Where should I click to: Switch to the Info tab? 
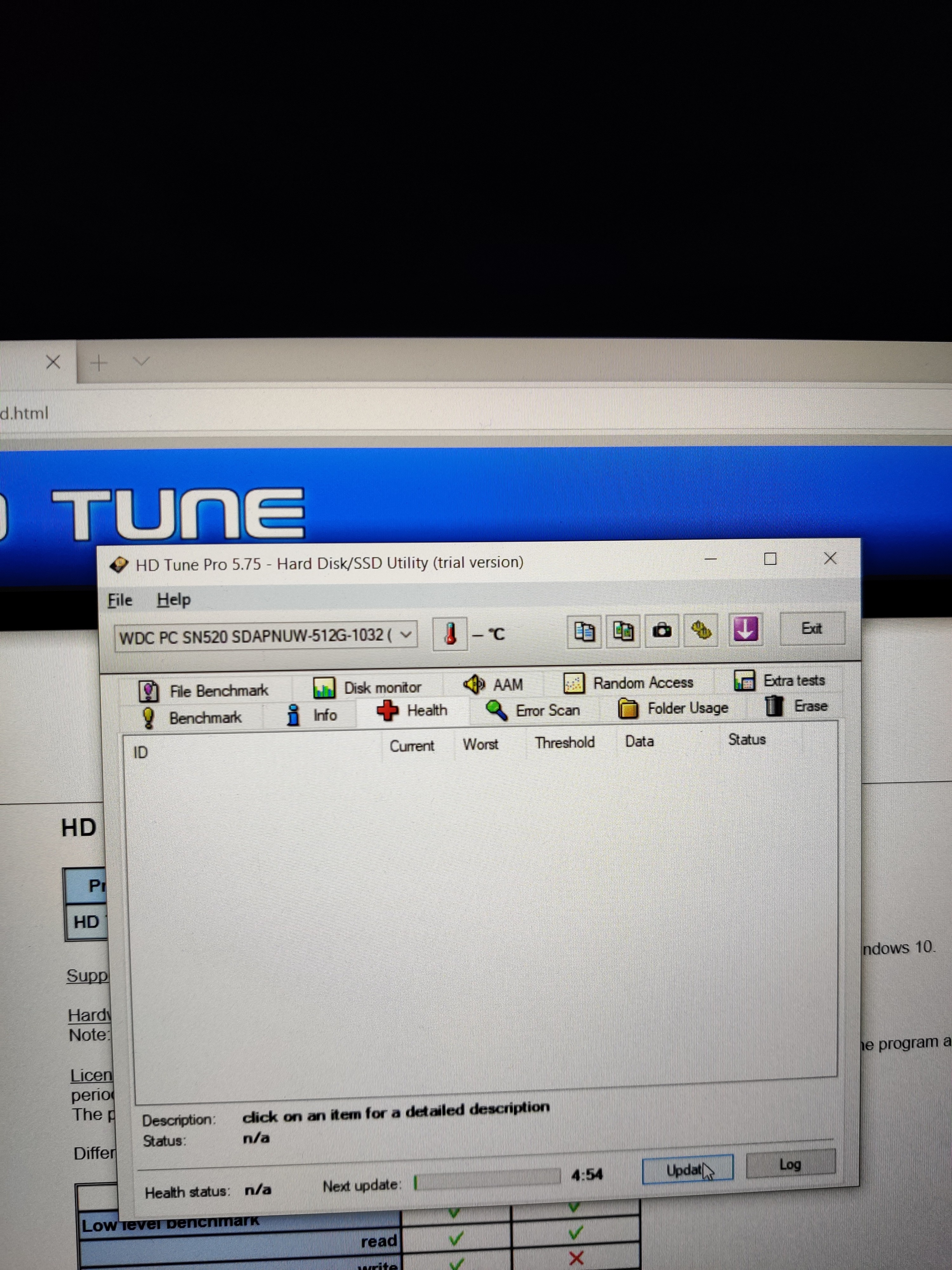point(312,715)
